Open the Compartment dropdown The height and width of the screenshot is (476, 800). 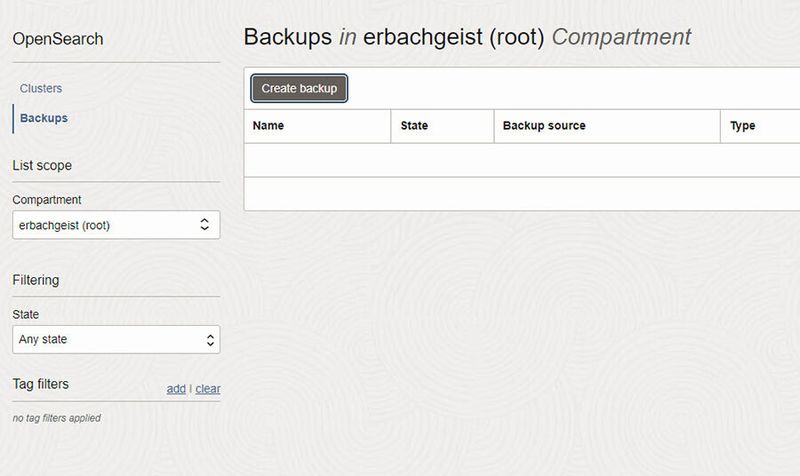[x=116, y=225]
